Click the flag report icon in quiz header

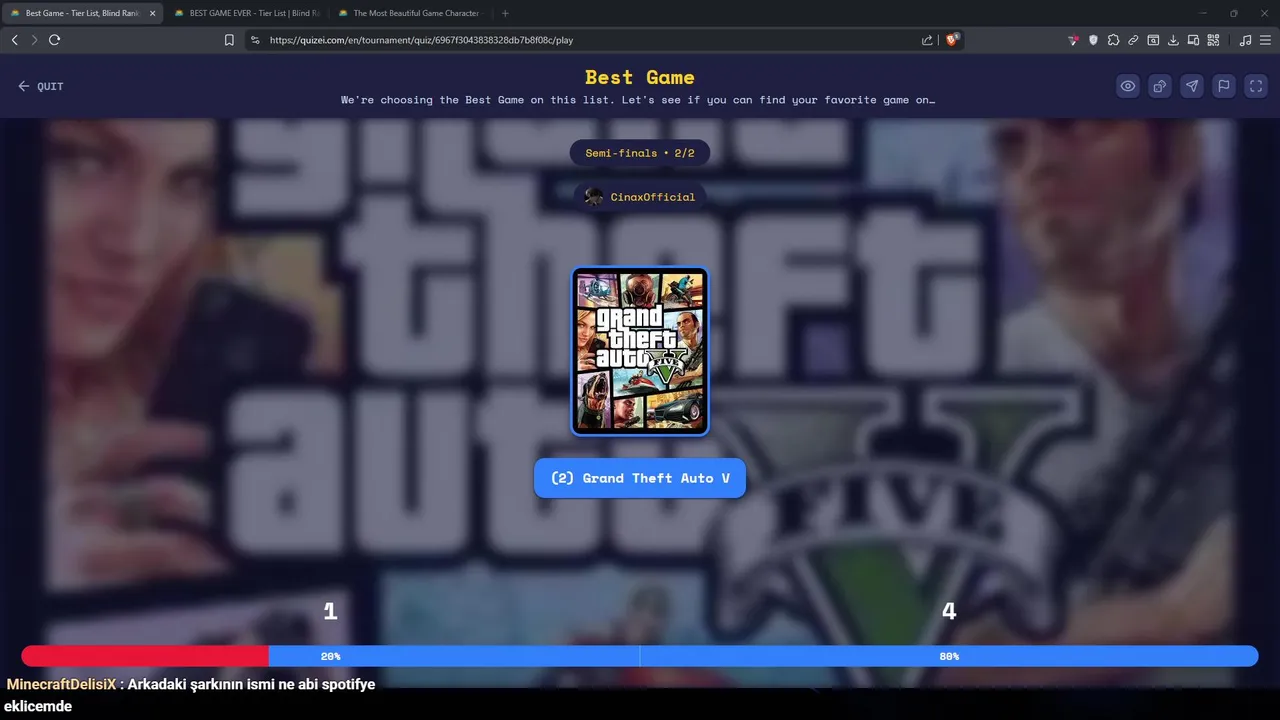[1224, 86]
